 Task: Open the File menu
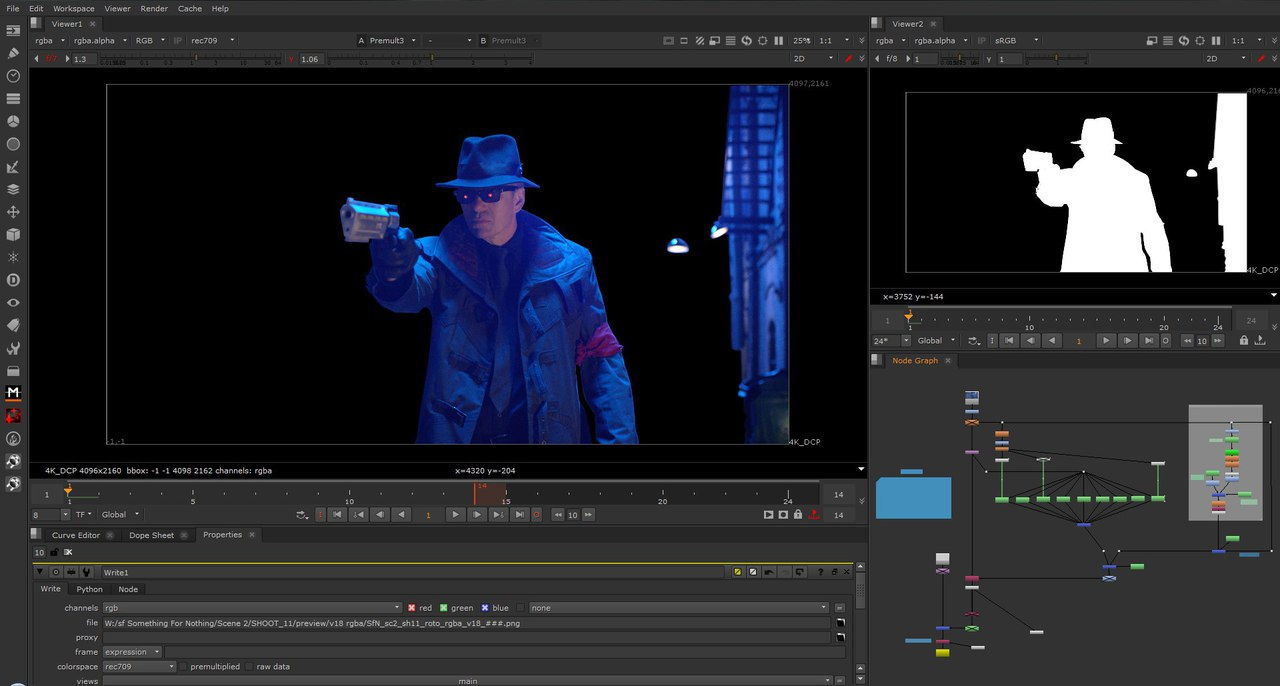point(13,9)
